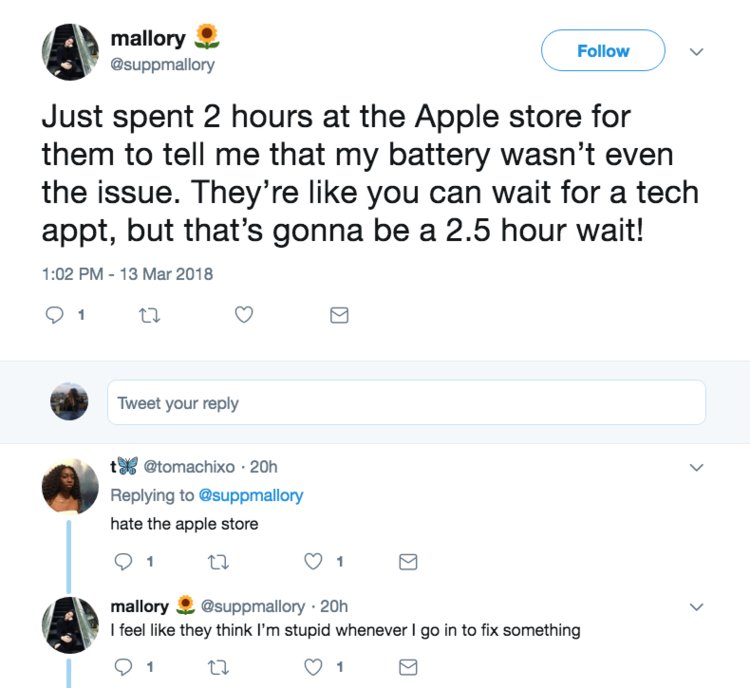Open more options chevron beside Follow button
The image size is (750, 688).
click(697, 51)
